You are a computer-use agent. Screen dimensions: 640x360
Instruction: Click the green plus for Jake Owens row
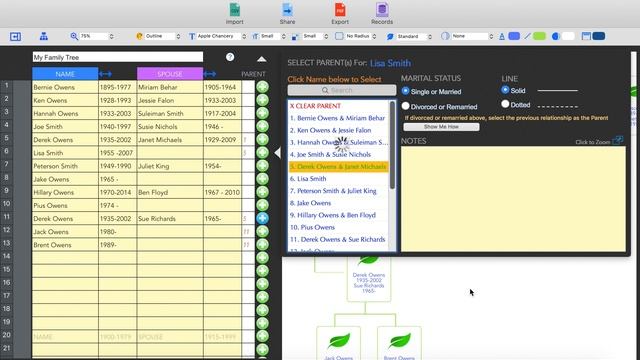click(x=262, y=179)
